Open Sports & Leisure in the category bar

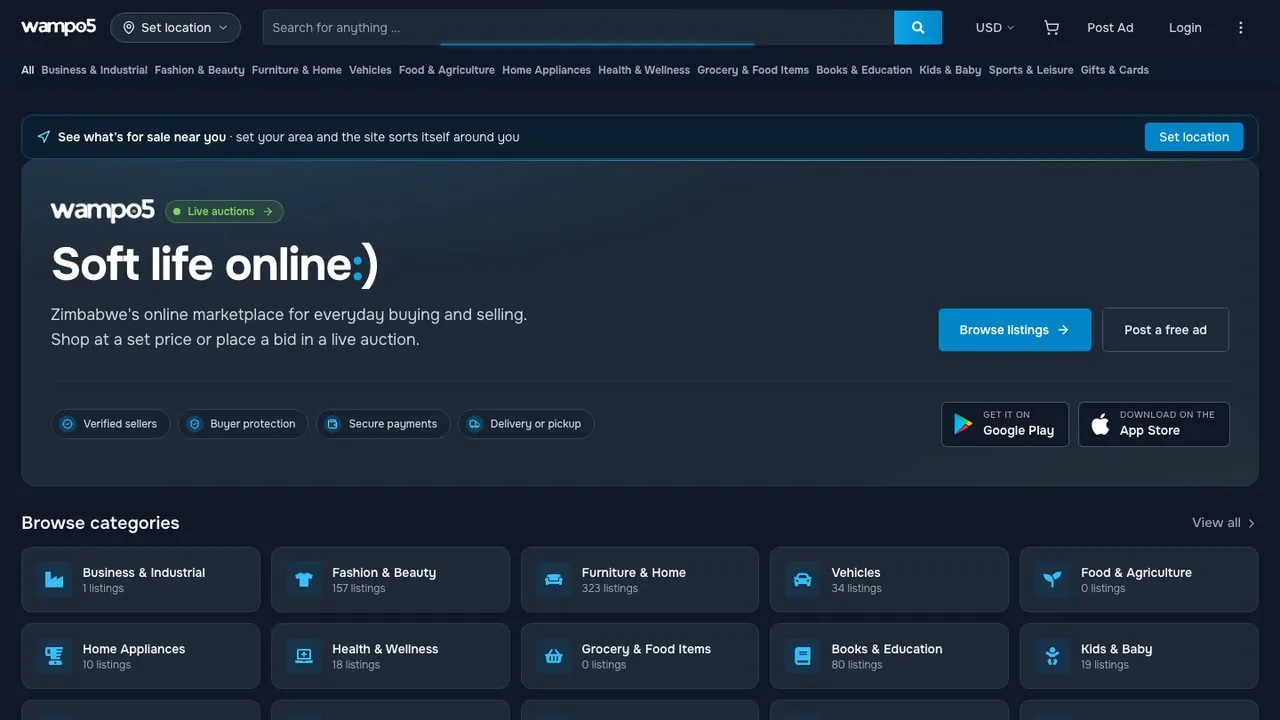pyautogui.click(x=1031, y=70)
